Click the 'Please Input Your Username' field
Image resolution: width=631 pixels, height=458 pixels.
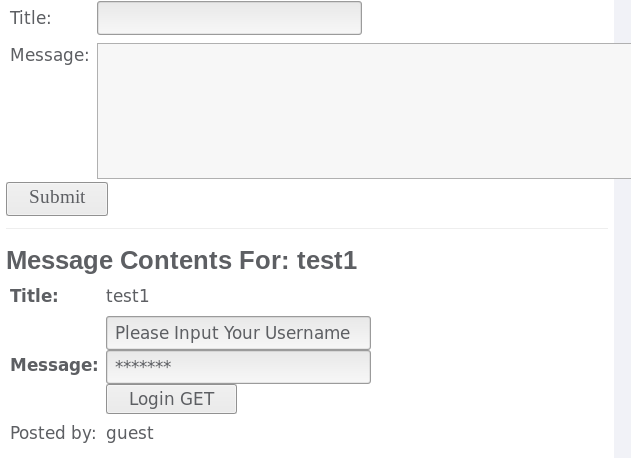point(238,333)
